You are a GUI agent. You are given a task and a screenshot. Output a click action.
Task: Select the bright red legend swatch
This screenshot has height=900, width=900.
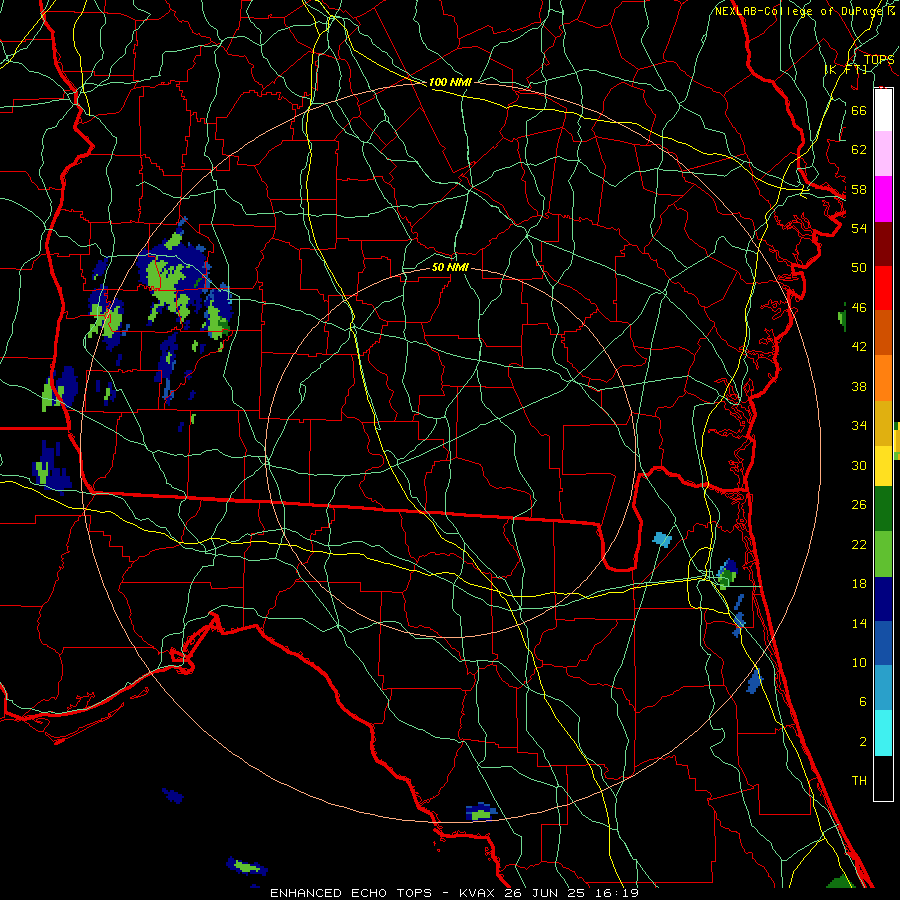[x=883, y=288]
